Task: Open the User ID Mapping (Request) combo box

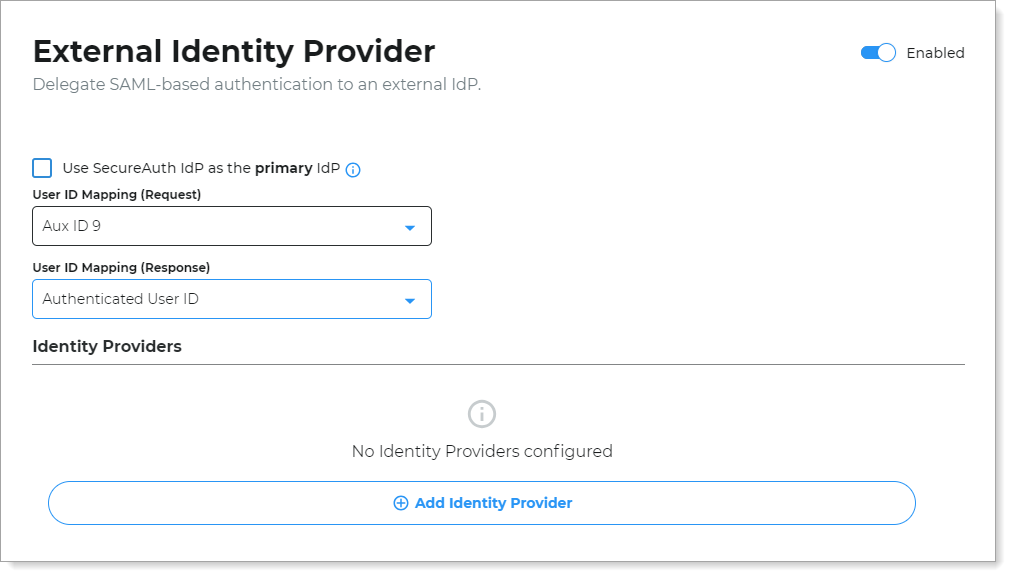Action: point(231,226)
